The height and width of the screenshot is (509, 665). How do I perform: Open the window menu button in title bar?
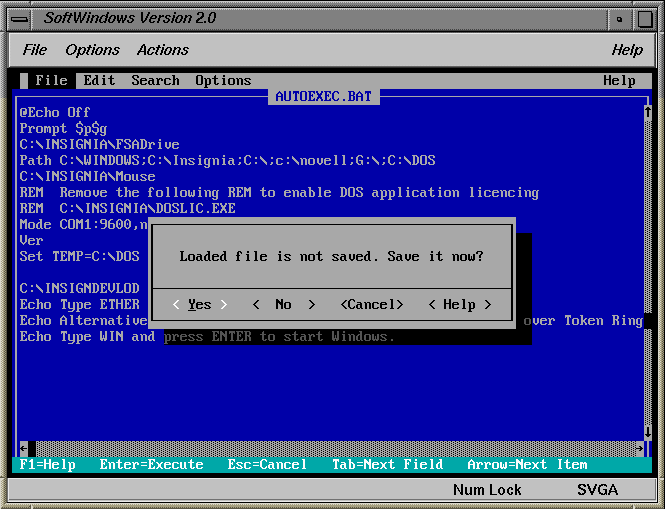(x=20, y=19)
